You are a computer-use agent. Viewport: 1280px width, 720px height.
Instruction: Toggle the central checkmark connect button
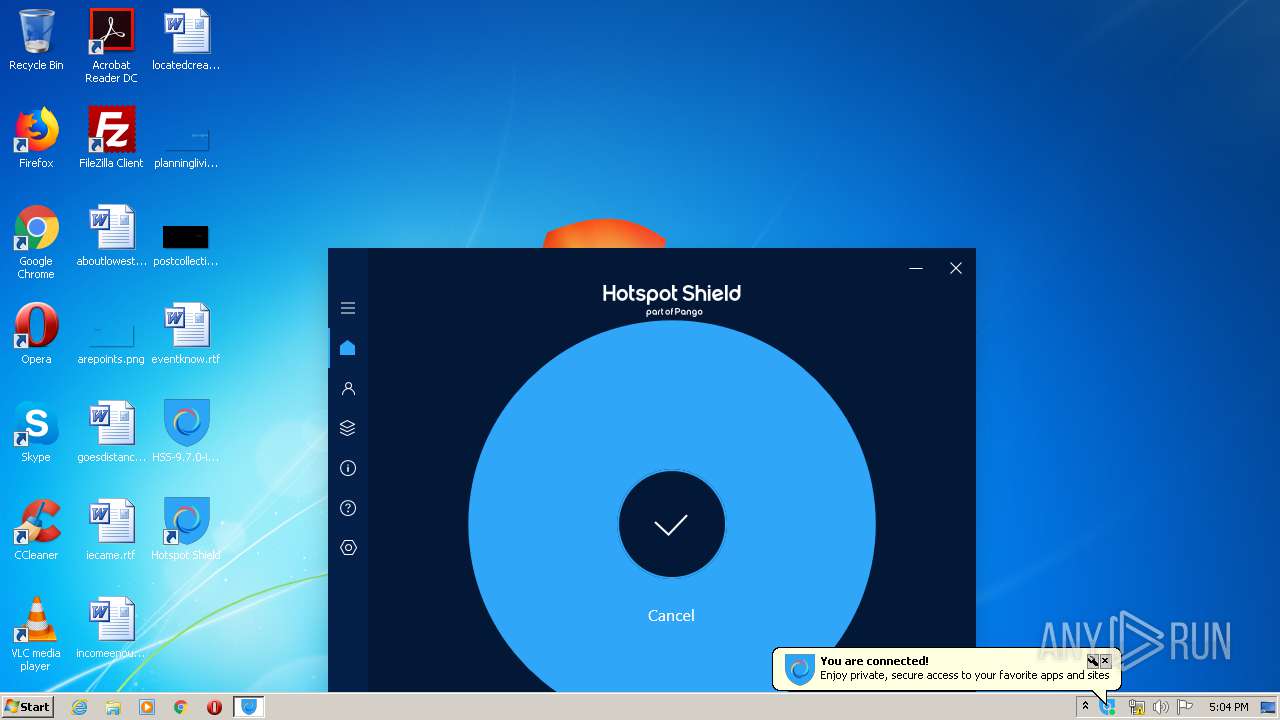point(671,524)
